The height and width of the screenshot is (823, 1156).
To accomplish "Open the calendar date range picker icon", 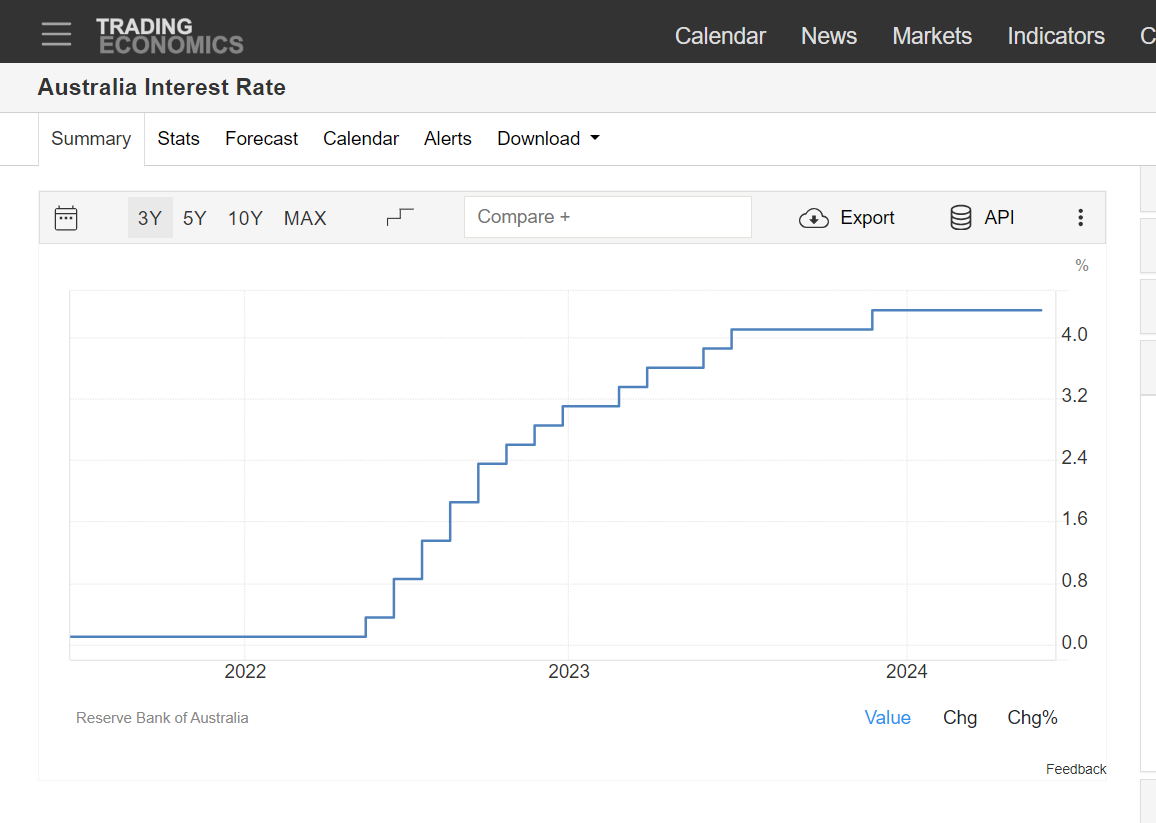I will pyautogui.click(x=66, y=218).
